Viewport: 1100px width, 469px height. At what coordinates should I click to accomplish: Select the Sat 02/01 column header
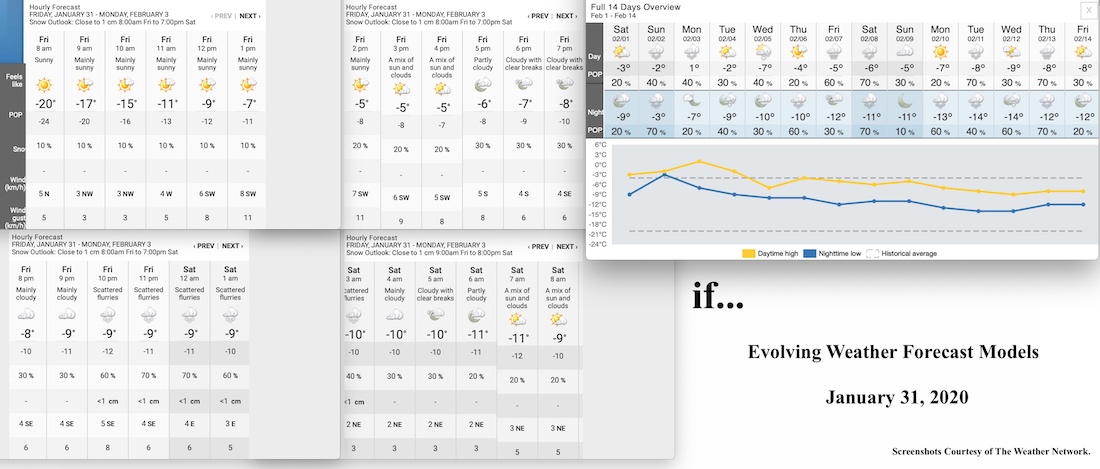click(621, 32)
